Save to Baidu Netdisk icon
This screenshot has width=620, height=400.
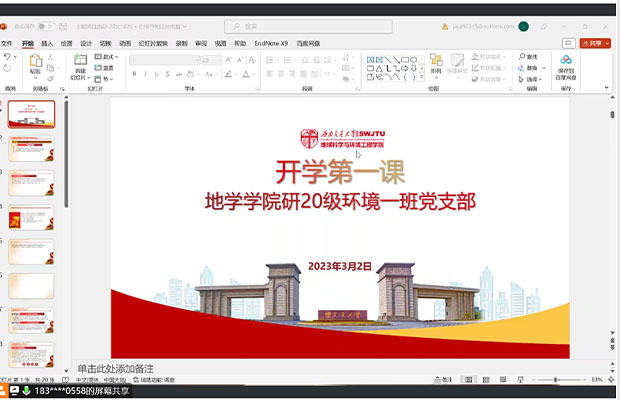566,64
